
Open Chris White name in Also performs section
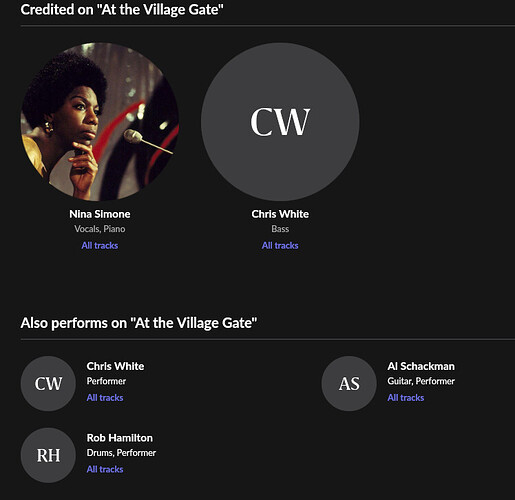115,366
